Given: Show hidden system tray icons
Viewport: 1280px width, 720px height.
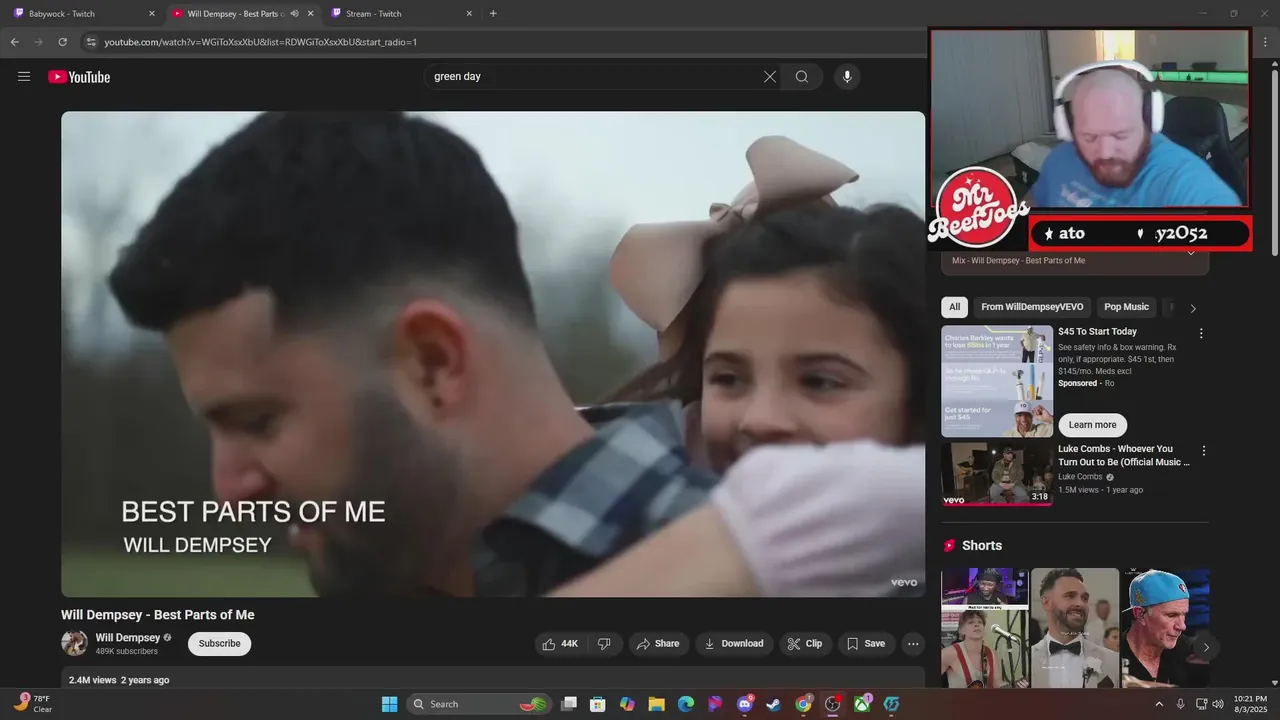Looking at the screenshot, I should (1160, 704).
